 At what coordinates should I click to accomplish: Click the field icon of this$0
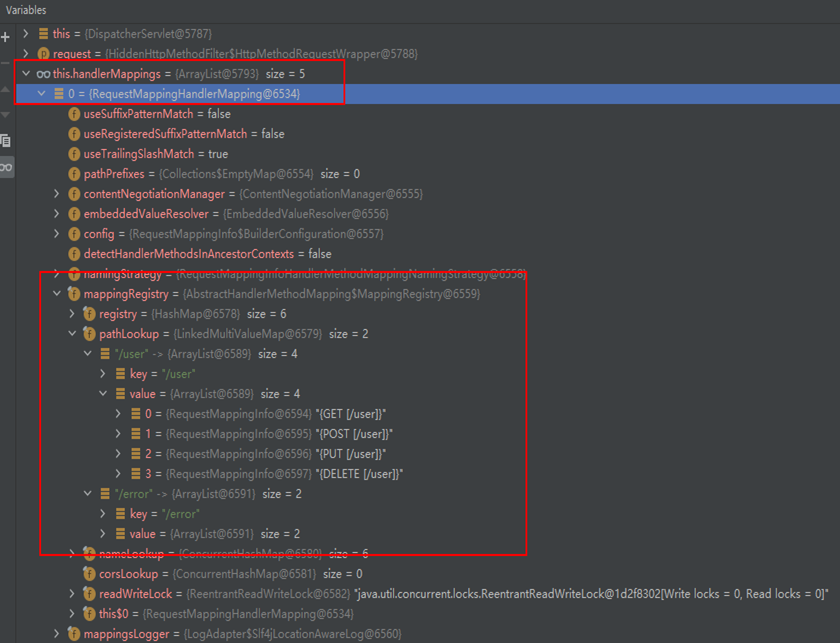(89, 614)
